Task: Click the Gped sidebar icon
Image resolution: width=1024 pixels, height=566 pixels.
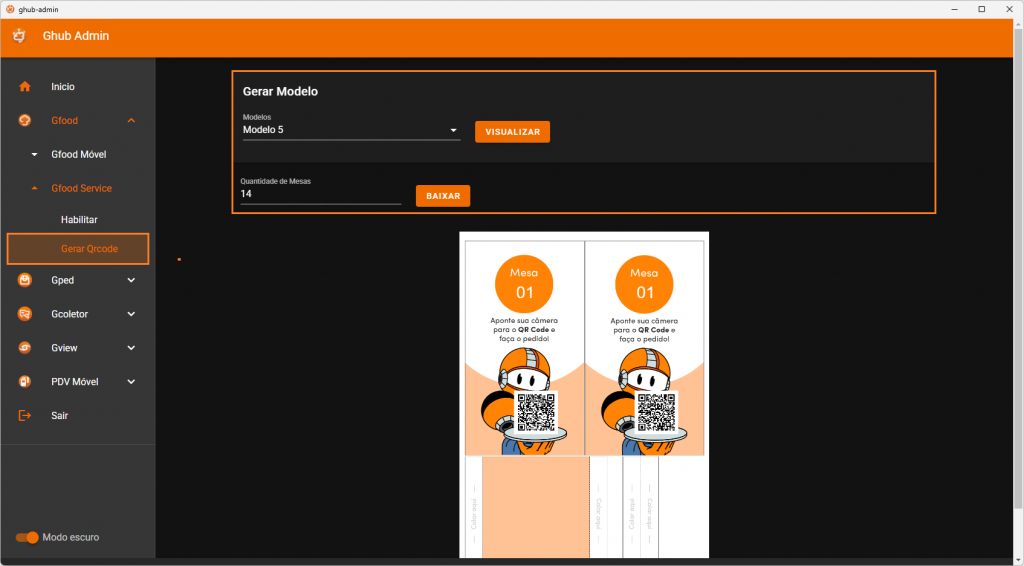Action: 25,280
